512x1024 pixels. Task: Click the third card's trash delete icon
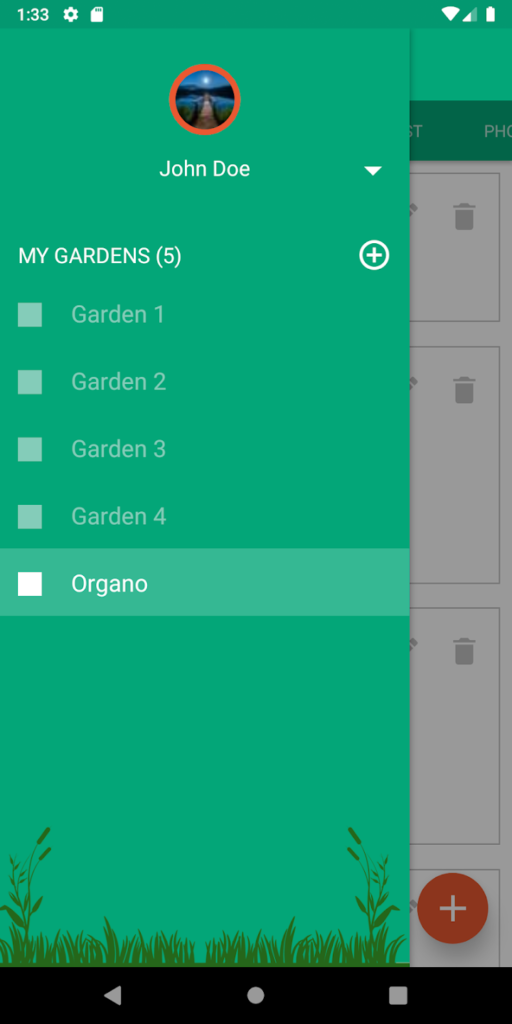(x=464, y=651)
